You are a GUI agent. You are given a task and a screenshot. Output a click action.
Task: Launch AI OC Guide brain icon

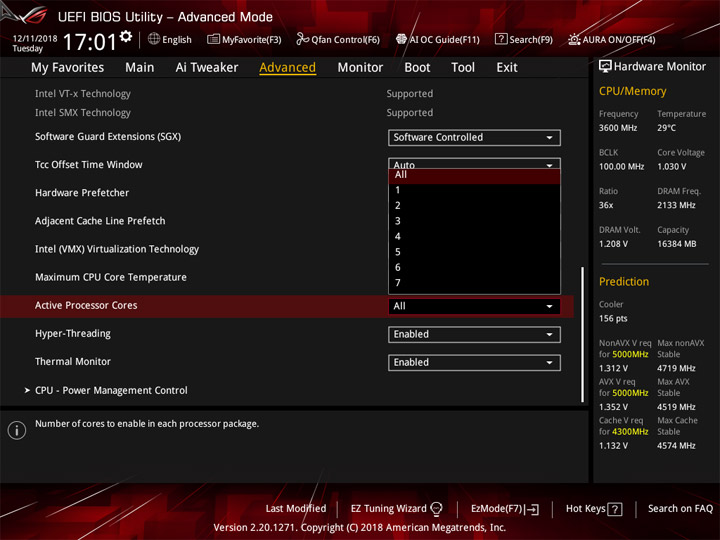[401, 39]
